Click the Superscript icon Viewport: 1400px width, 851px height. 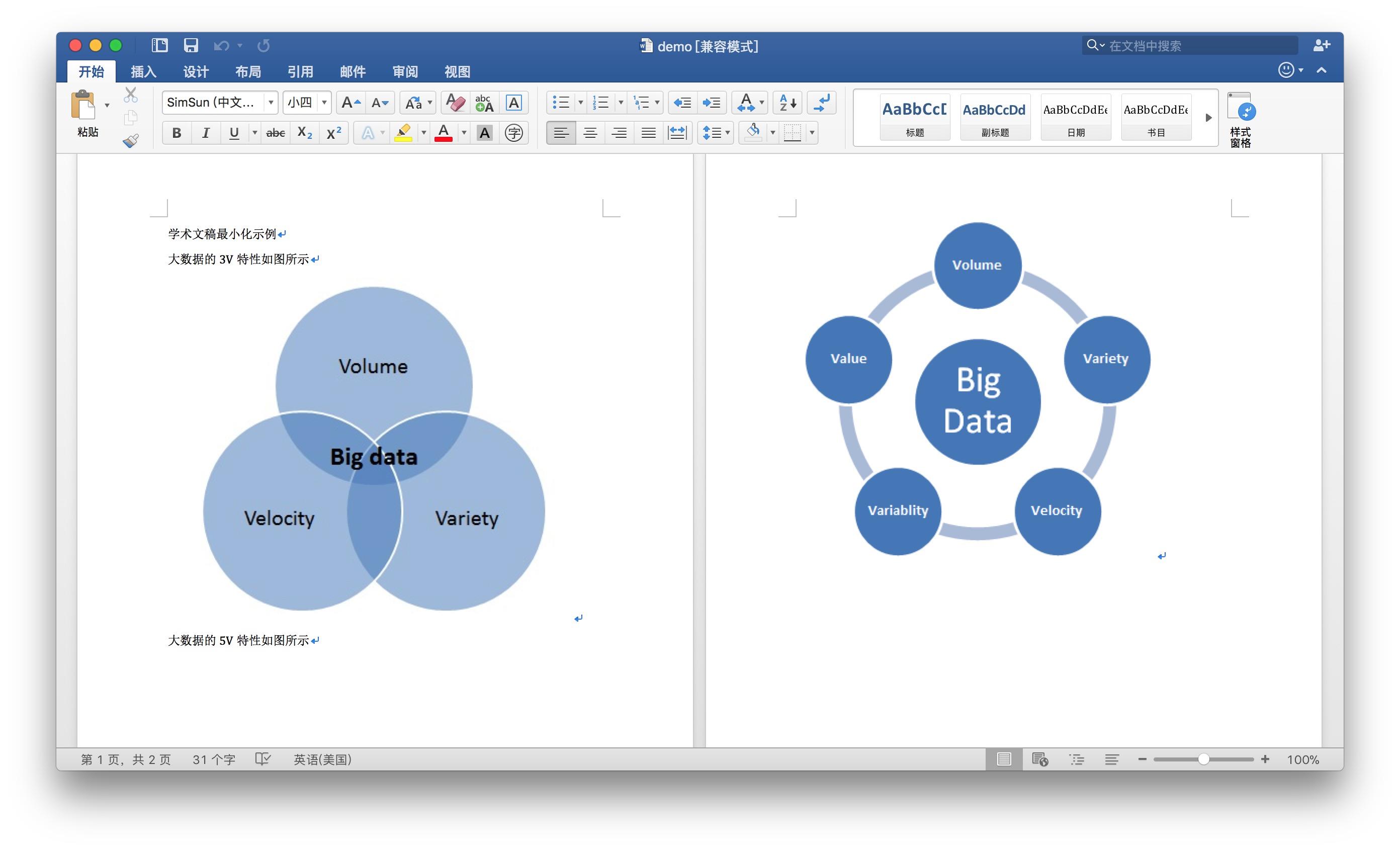tap(335, 132)
